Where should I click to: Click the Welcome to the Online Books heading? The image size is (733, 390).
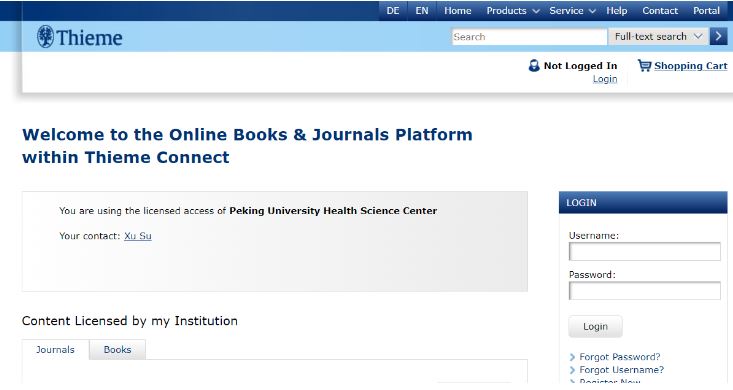[247, 146]
